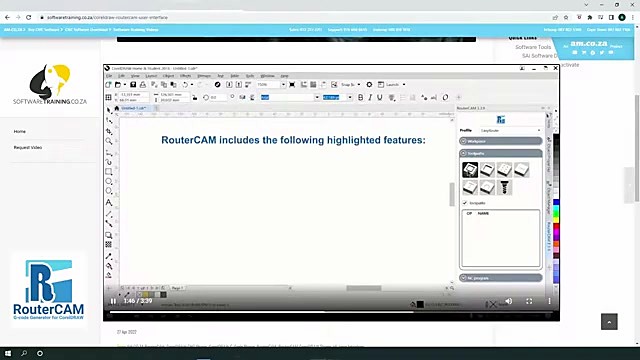Click the Request Video link
The height and width of the screenshot is (360, 640).
tap(28, 147)
